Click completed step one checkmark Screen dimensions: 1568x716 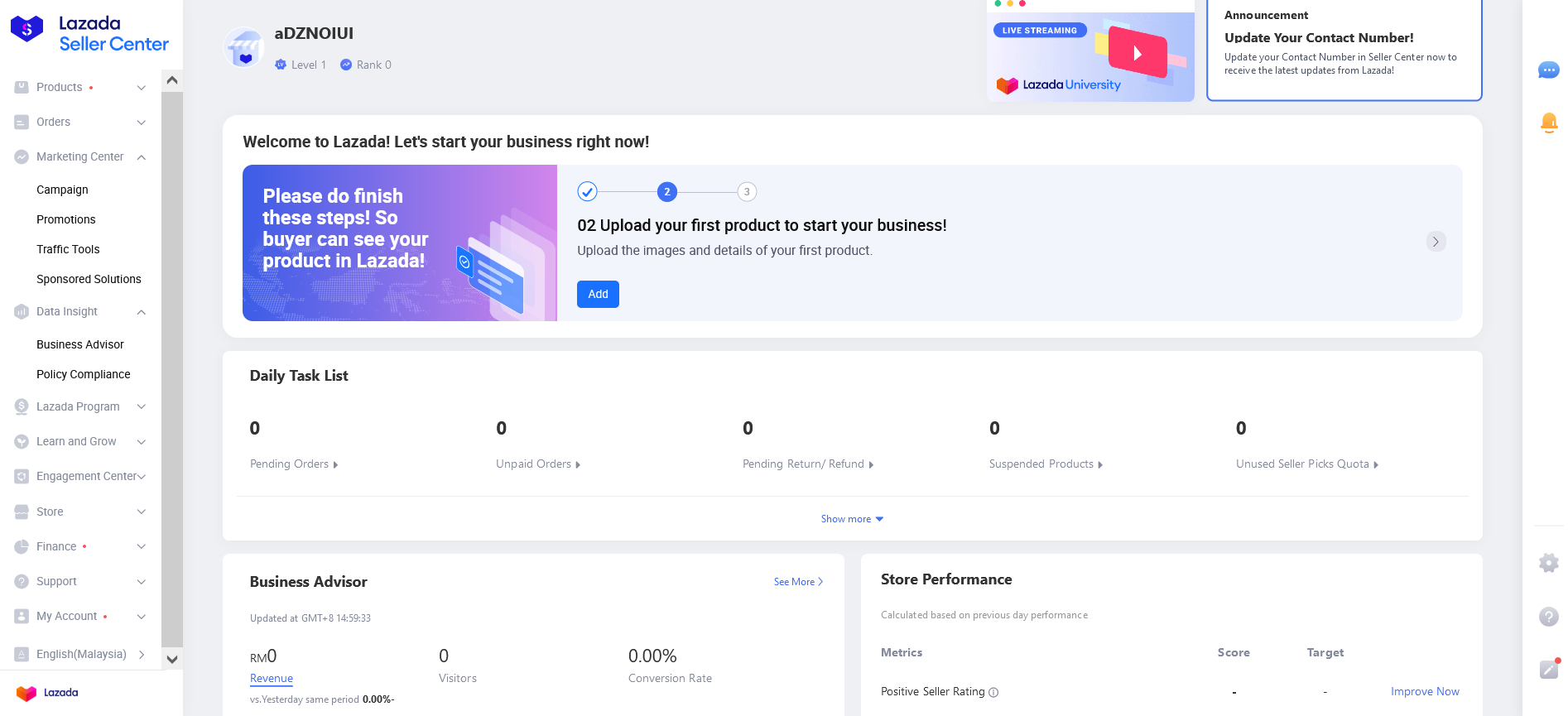(x=587, y=191)
